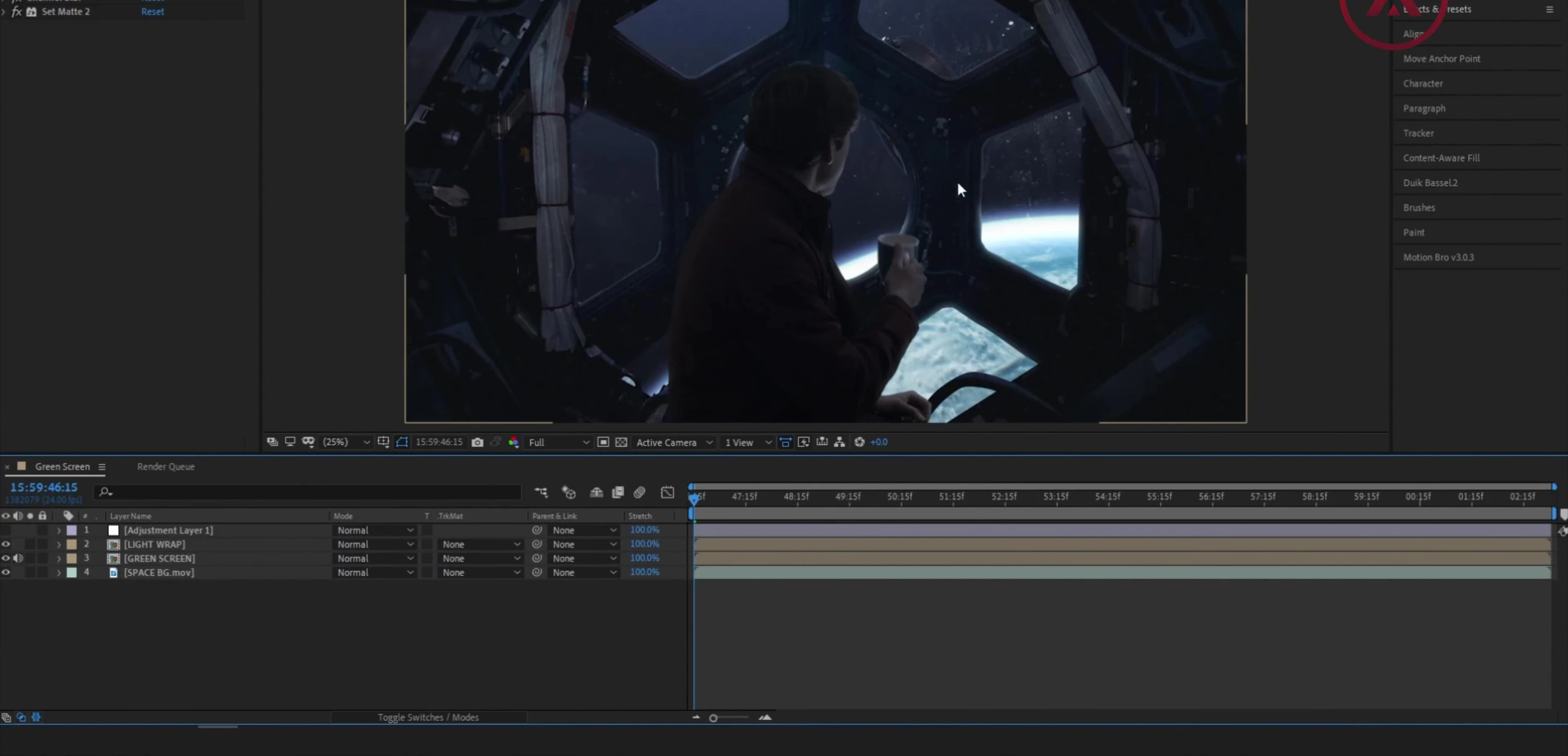Screen dimensions: 1568x756
Task: Click Toggle Switches / Modes button
Action: pos(428,717)
